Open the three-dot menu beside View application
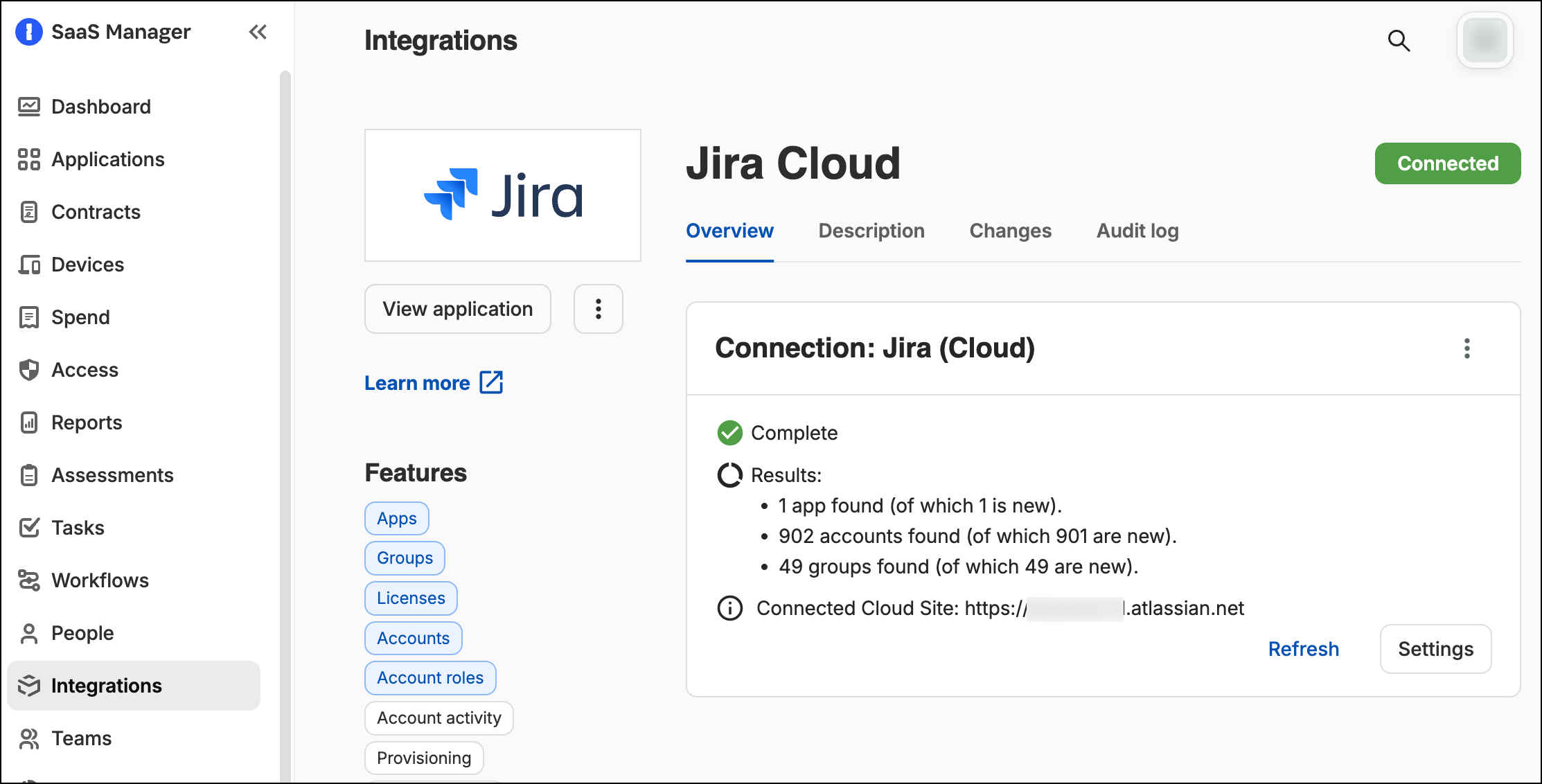 (599, 309)
